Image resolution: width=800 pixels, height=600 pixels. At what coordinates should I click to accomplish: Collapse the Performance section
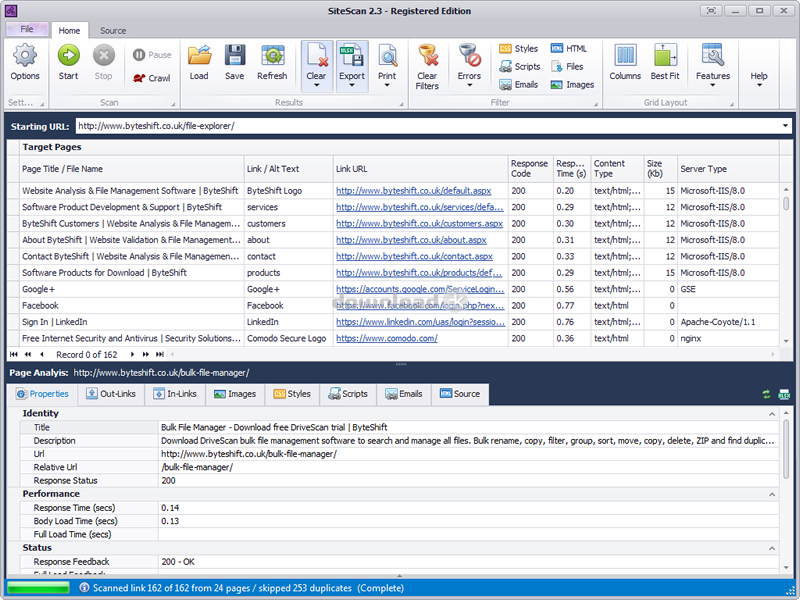(x=772, y=494)
